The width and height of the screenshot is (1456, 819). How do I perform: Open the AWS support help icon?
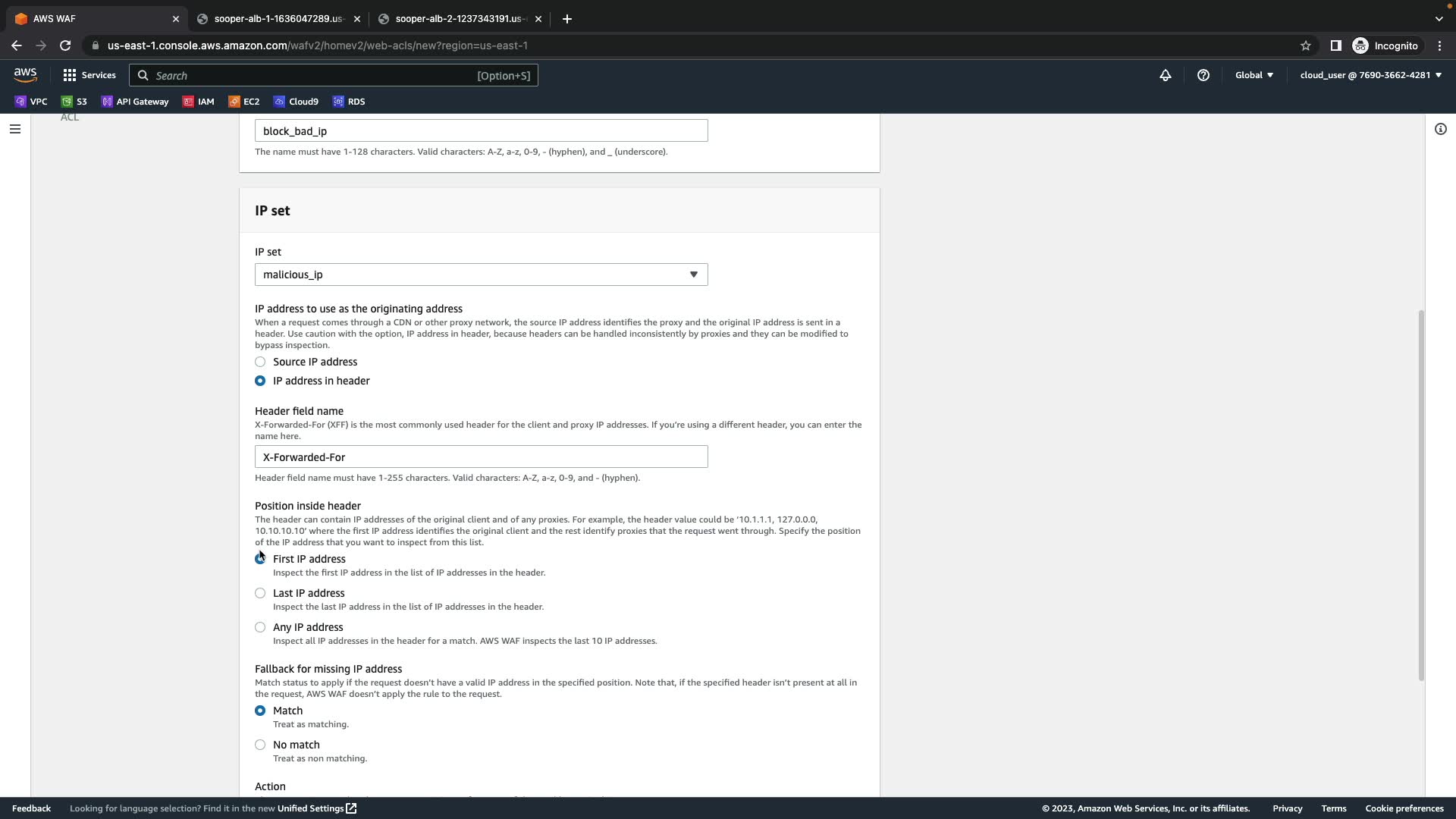(1203, 75)
